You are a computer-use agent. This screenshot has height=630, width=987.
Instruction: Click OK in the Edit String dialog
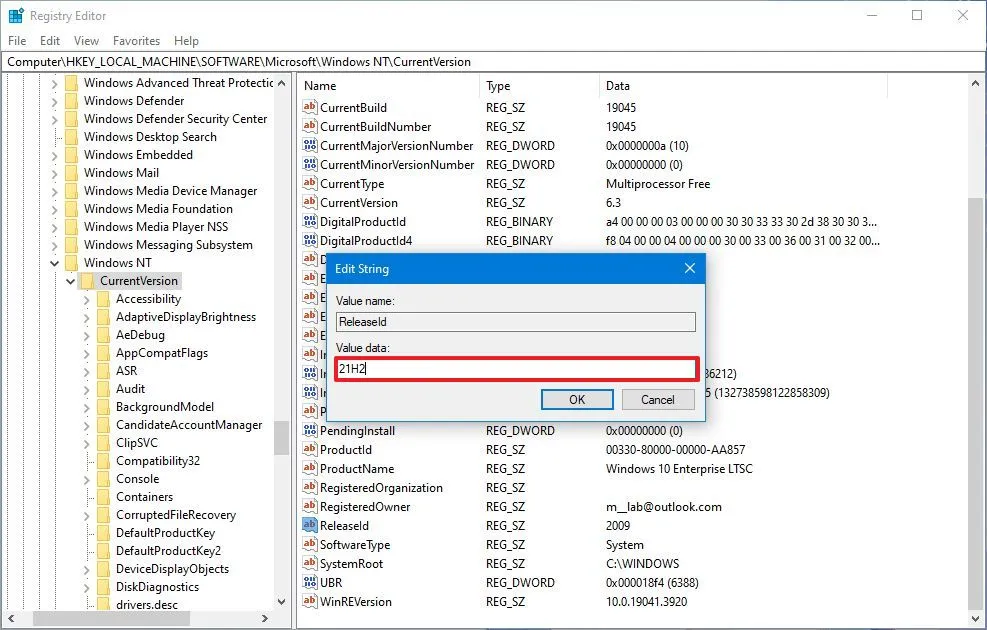(x=576, y=399)
